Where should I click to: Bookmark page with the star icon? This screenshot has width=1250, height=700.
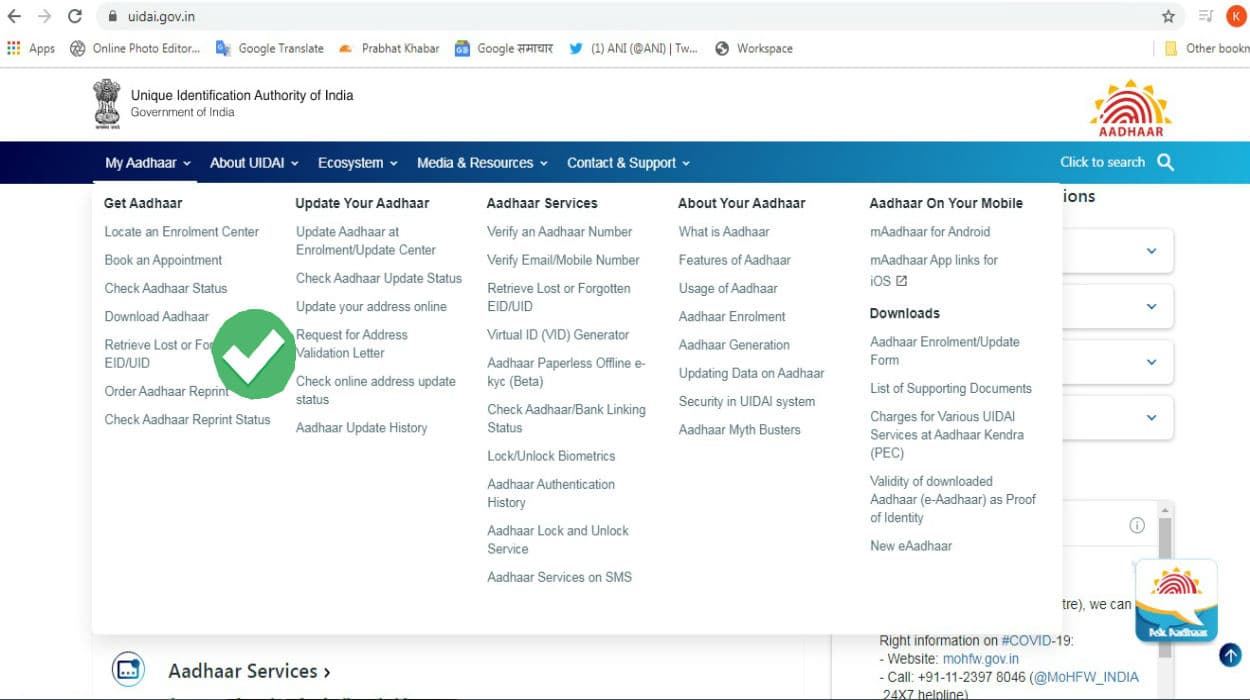pos(1168,16)
